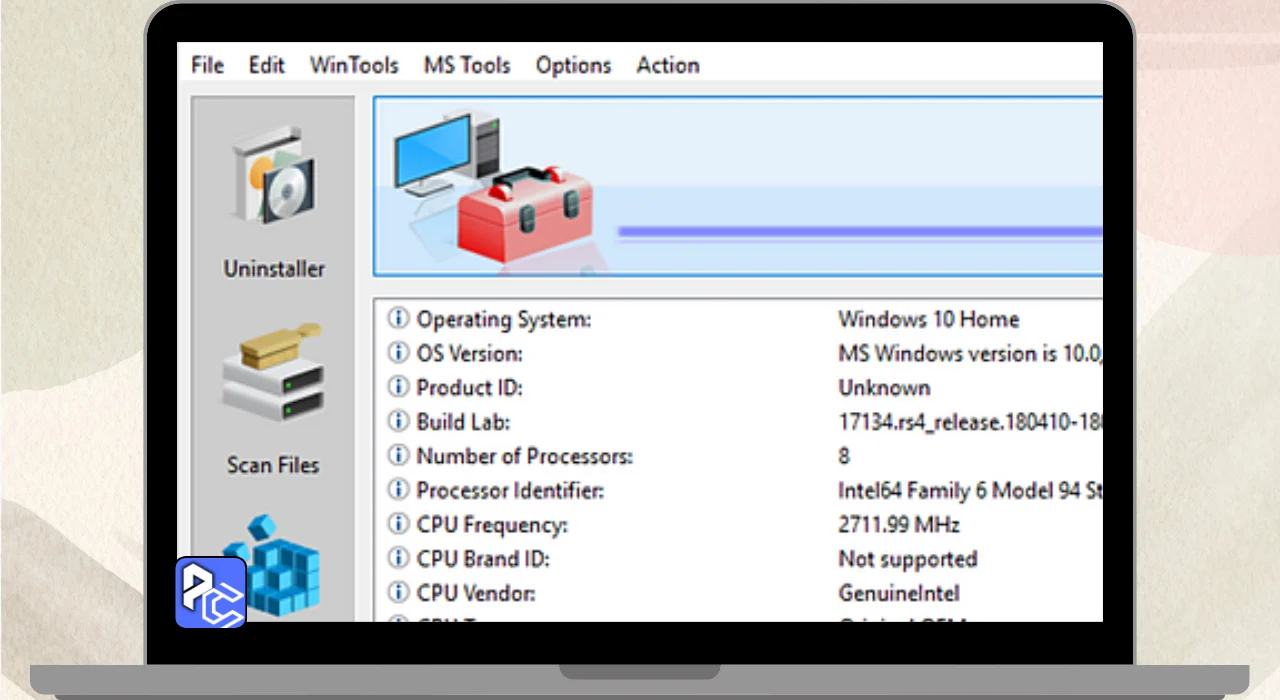
Task: Open the WinTools menu
Action: pyautogui.click(x=354, y=65)
